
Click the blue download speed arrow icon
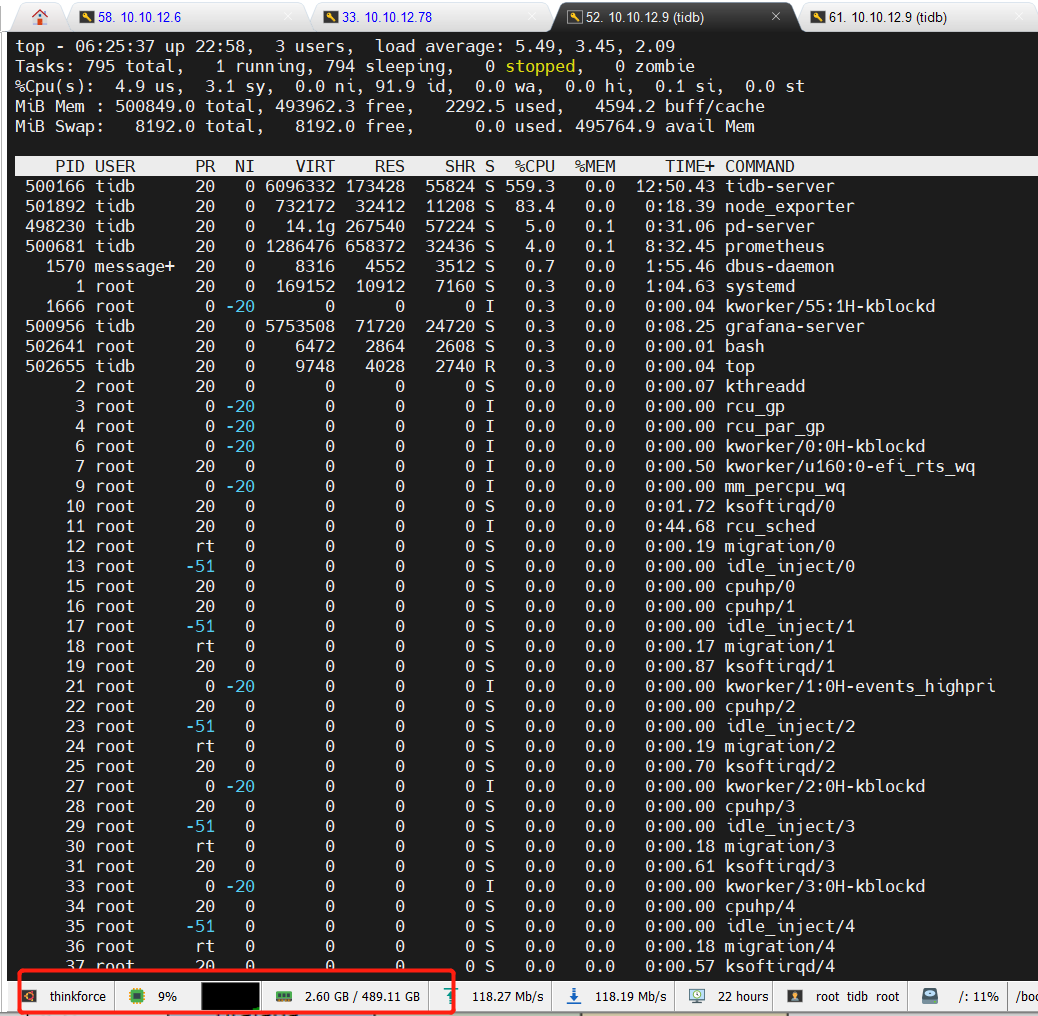pyautogui.click(x=575, y=996)
